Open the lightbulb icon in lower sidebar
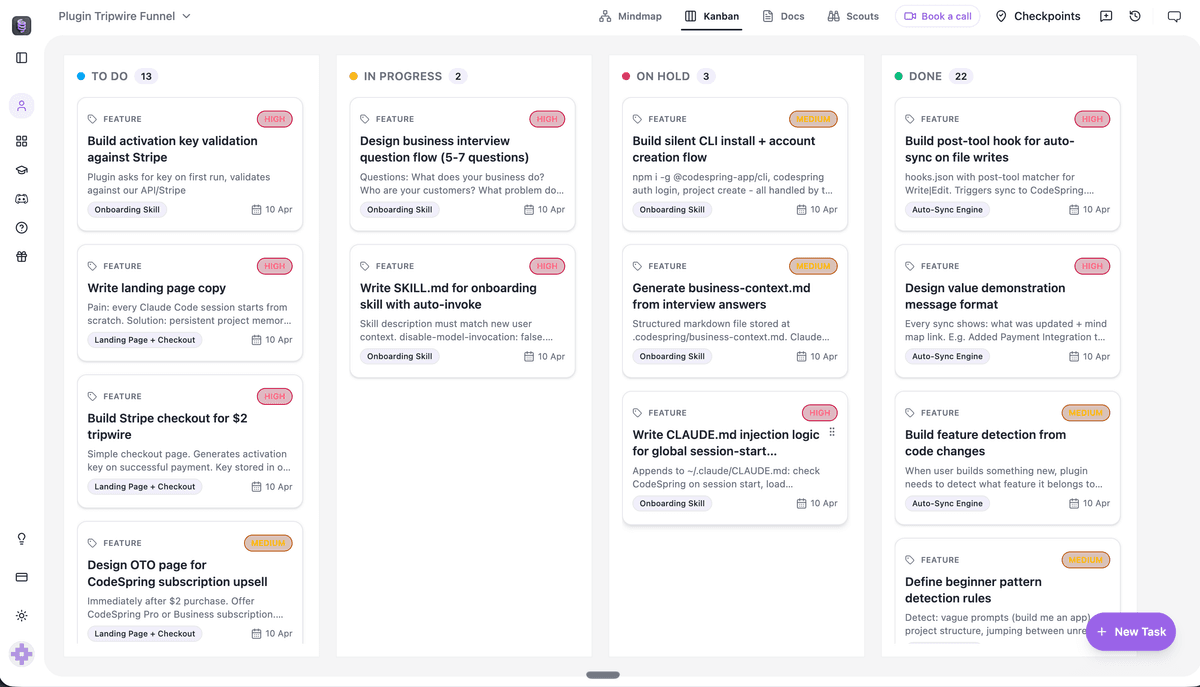 click(x=22, y=538)
